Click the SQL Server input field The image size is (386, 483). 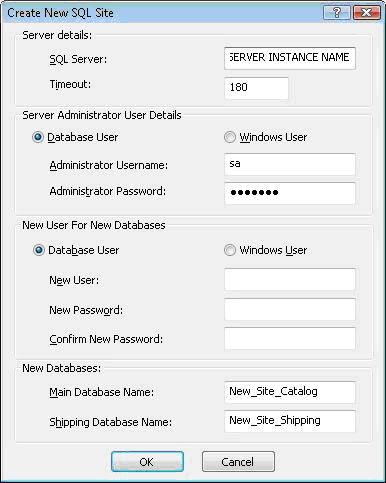(x=290, y=58)
